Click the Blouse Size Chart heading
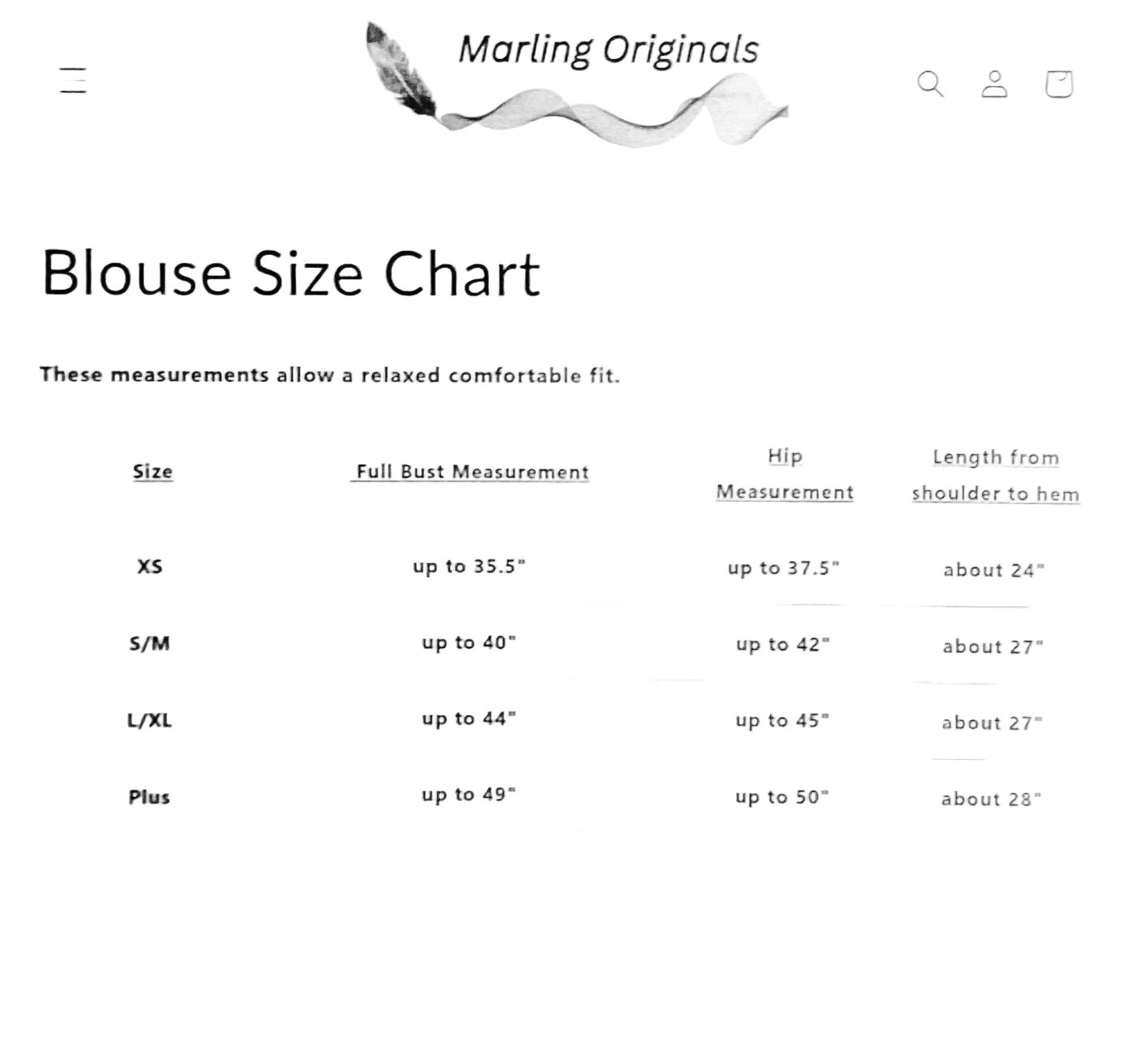The image size is (1148, 1056). [294, 274]
